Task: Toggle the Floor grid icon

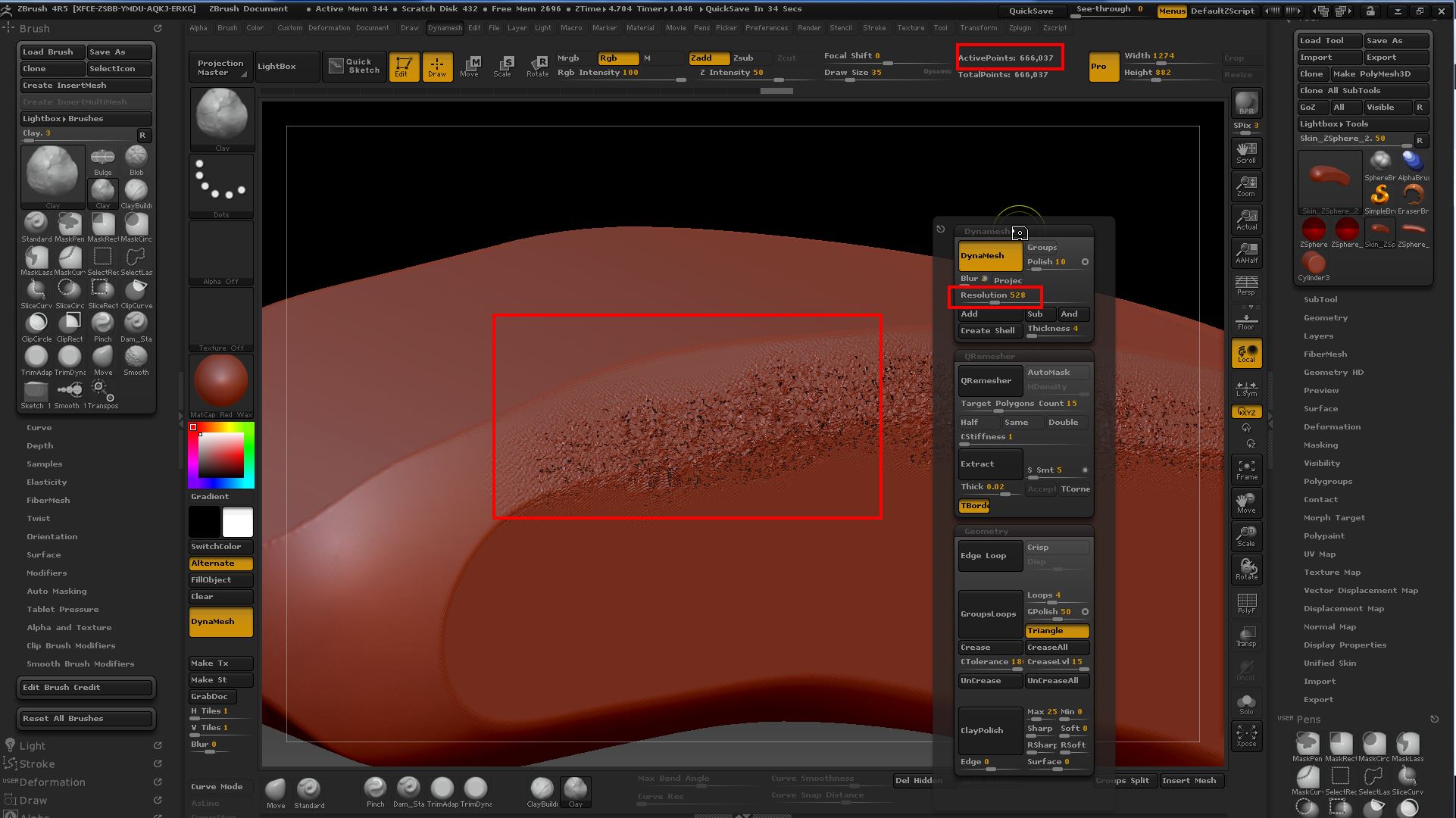Action: [x=1246, y=319]
